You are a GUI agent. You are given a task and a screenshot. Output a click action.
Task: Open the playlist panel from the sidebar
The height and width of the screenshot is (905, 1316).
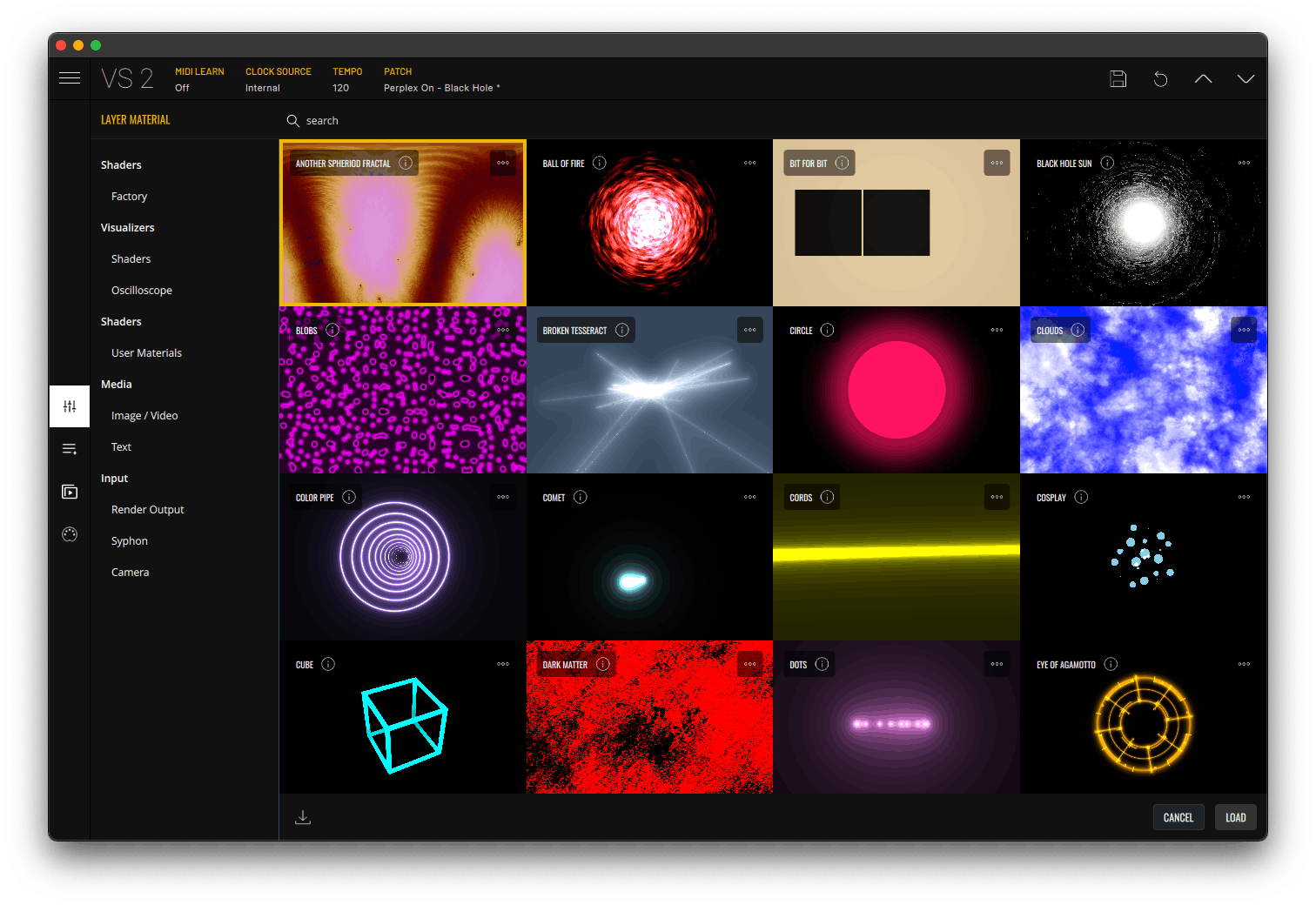point(70,448)
